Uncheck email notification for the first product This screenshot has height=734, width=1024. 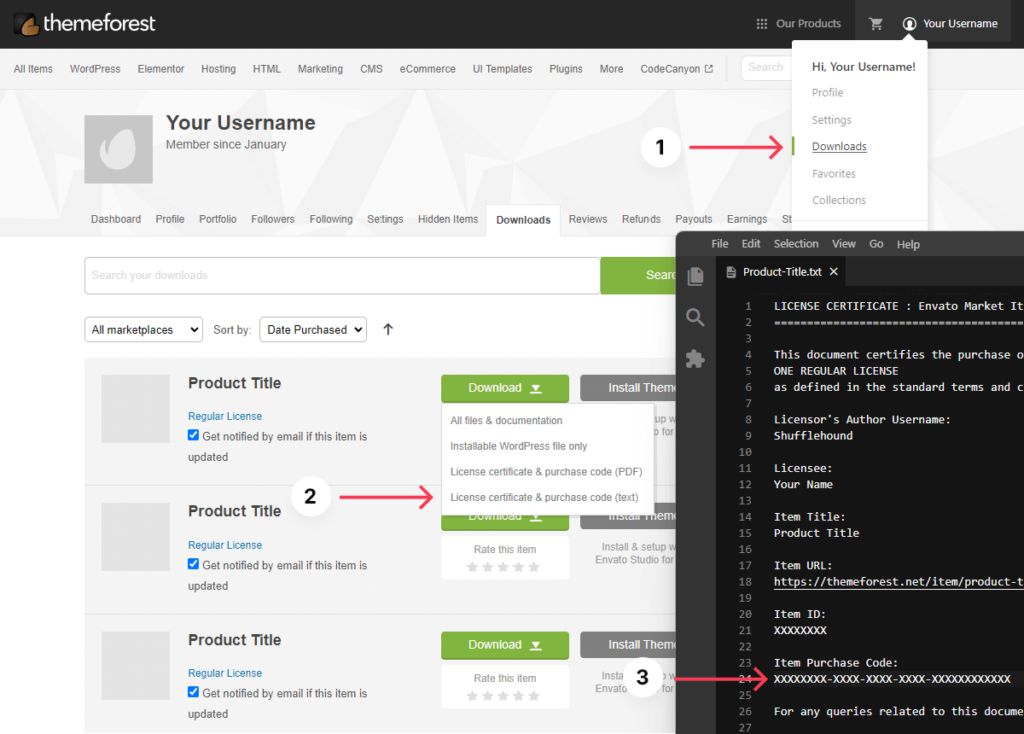(x=193, y=435)
